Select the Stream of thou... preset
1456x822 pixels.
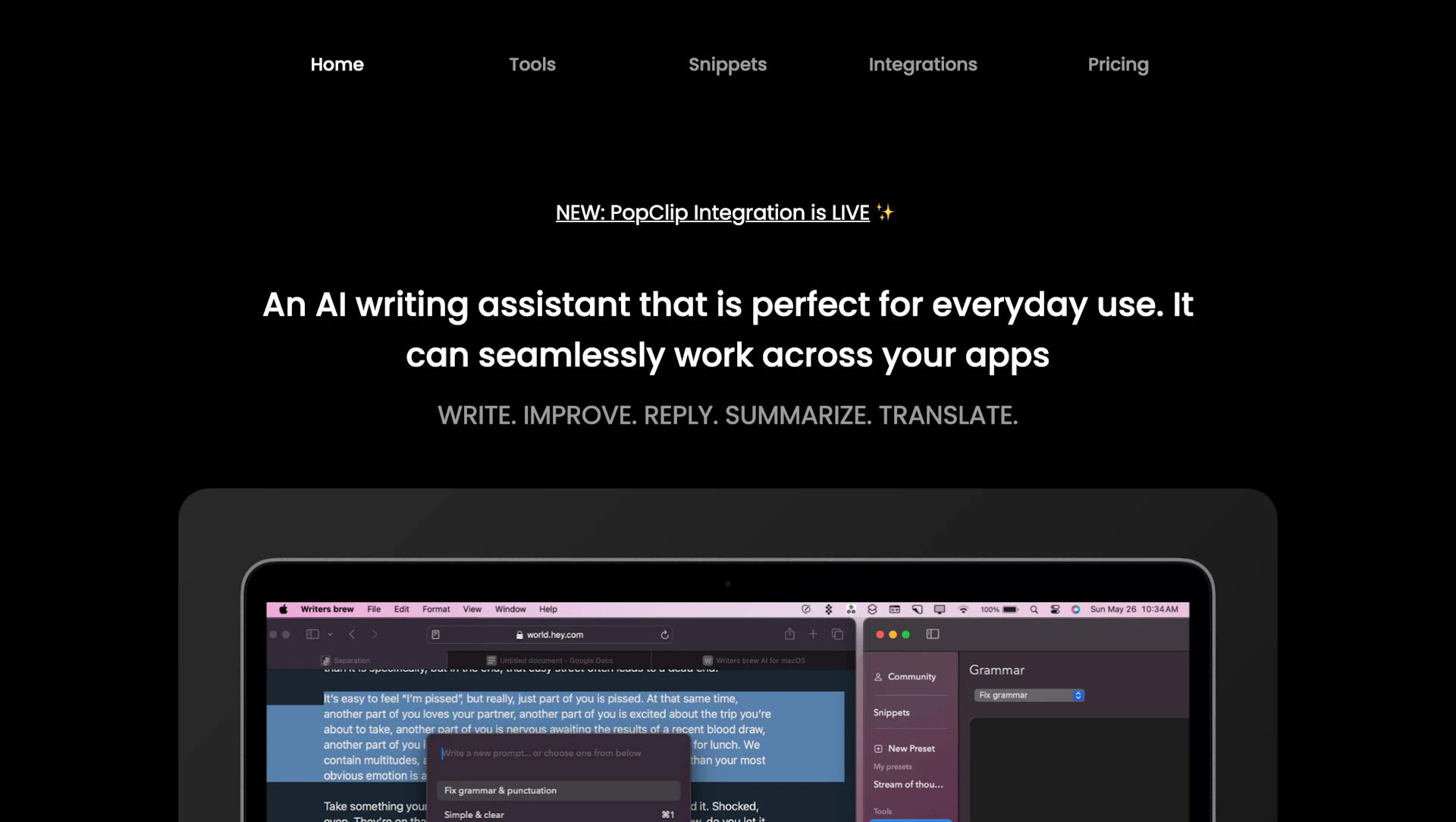tap(908, 784)
